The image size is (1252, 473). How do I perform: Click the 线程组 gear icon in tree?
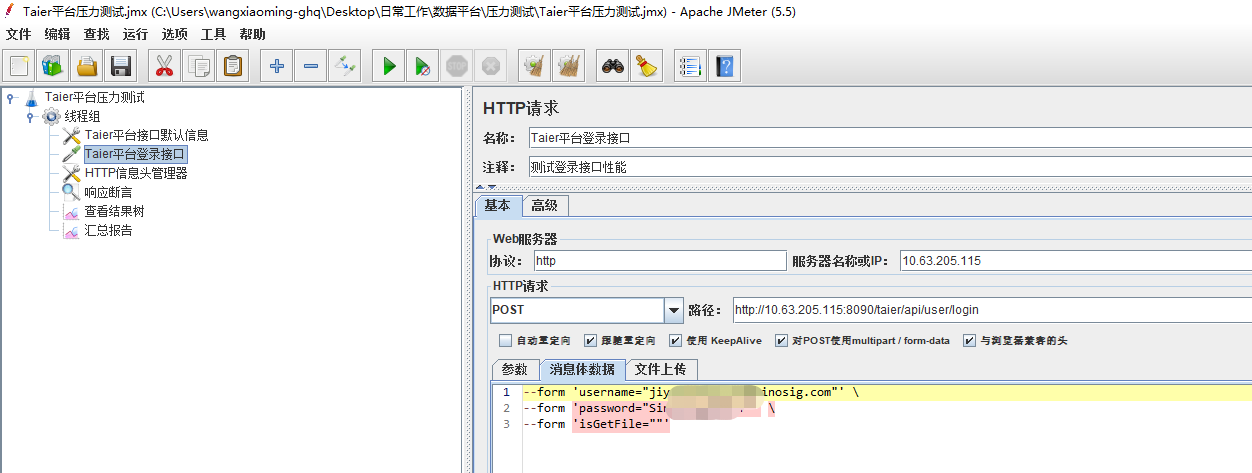click(51, 116)
